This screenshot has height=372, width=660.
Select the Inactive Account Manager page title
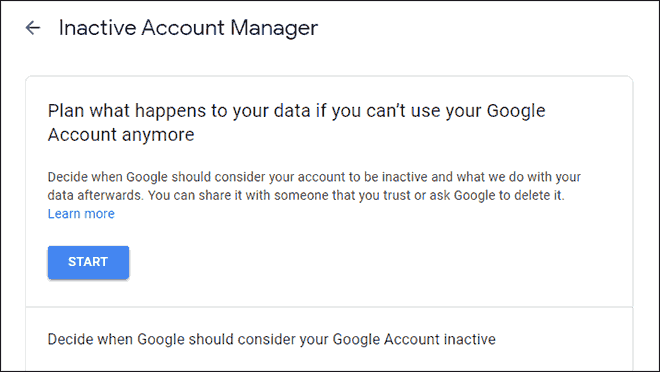[x=188, y=28]
